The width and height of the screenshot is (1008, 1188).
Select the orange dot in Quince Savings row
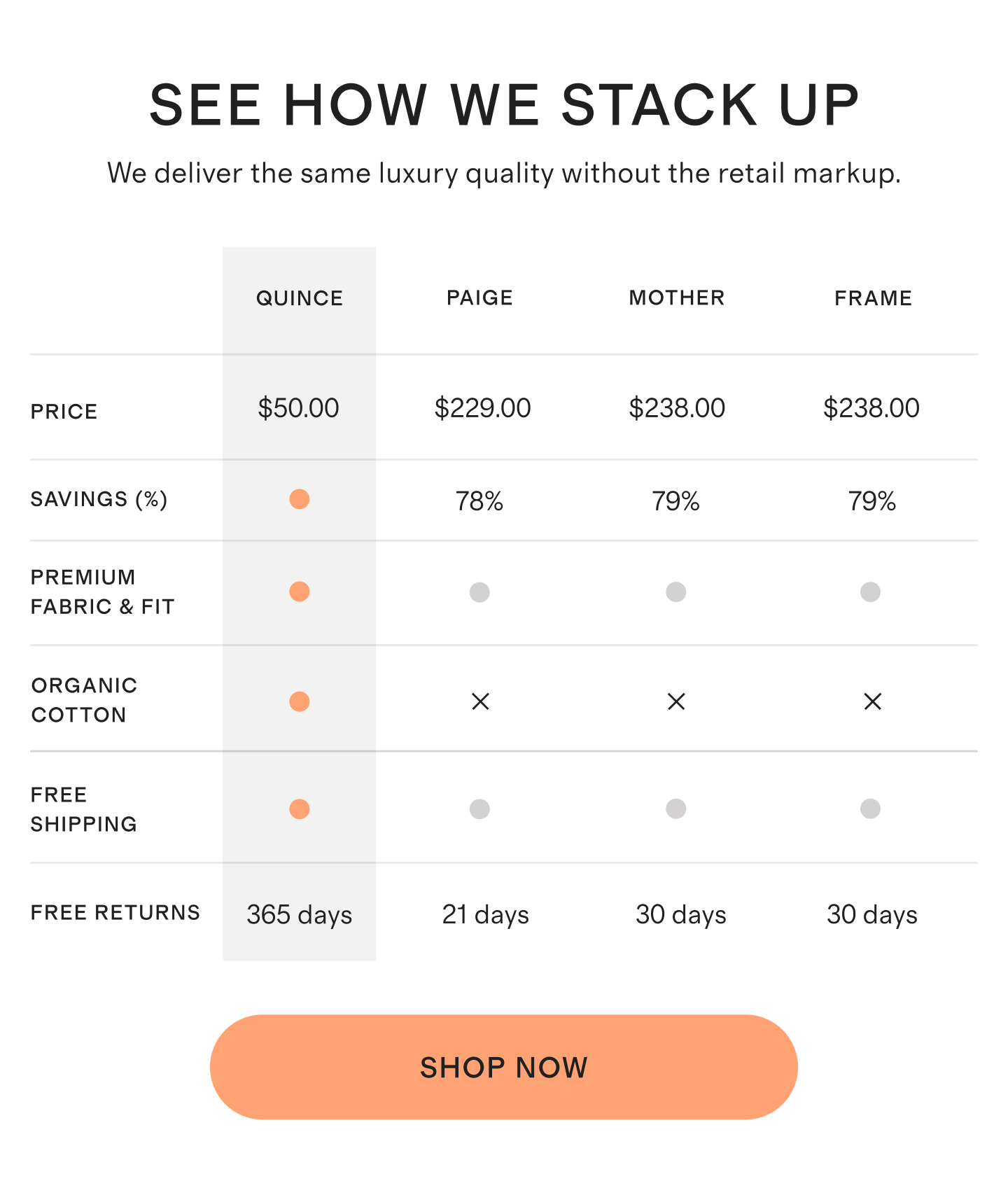pyautogui.click(x=300, y=499)
